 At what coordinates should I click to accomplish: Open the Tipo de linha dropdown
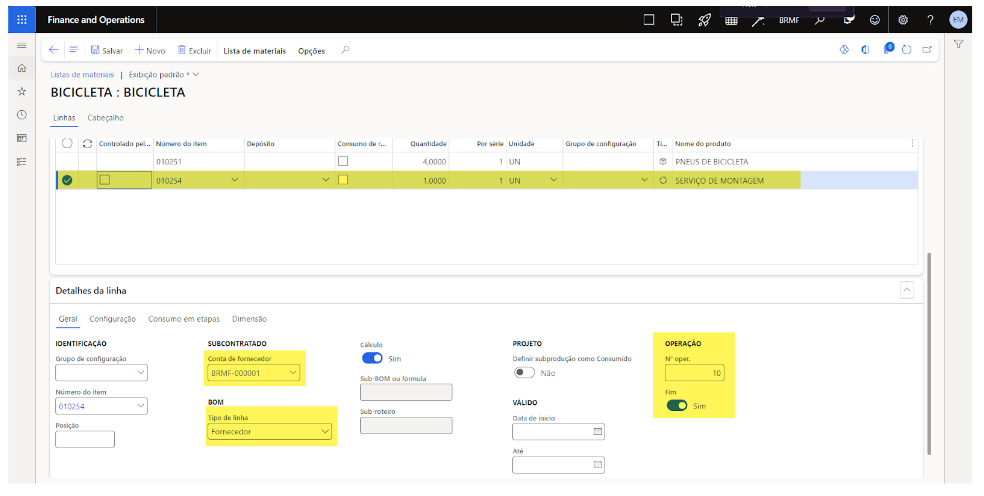coord(325,432)
